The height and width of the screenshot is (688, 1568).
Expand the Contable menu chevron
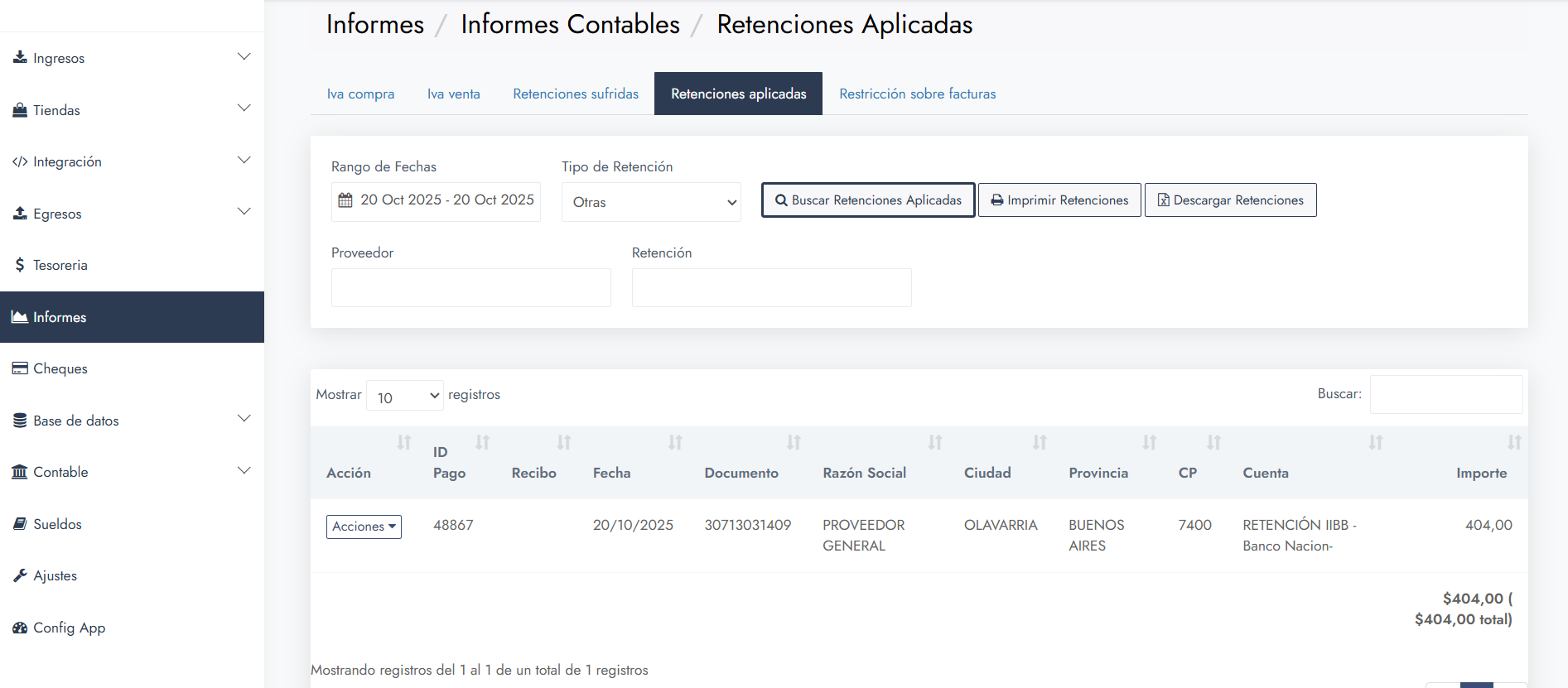(x=244, y=471)
